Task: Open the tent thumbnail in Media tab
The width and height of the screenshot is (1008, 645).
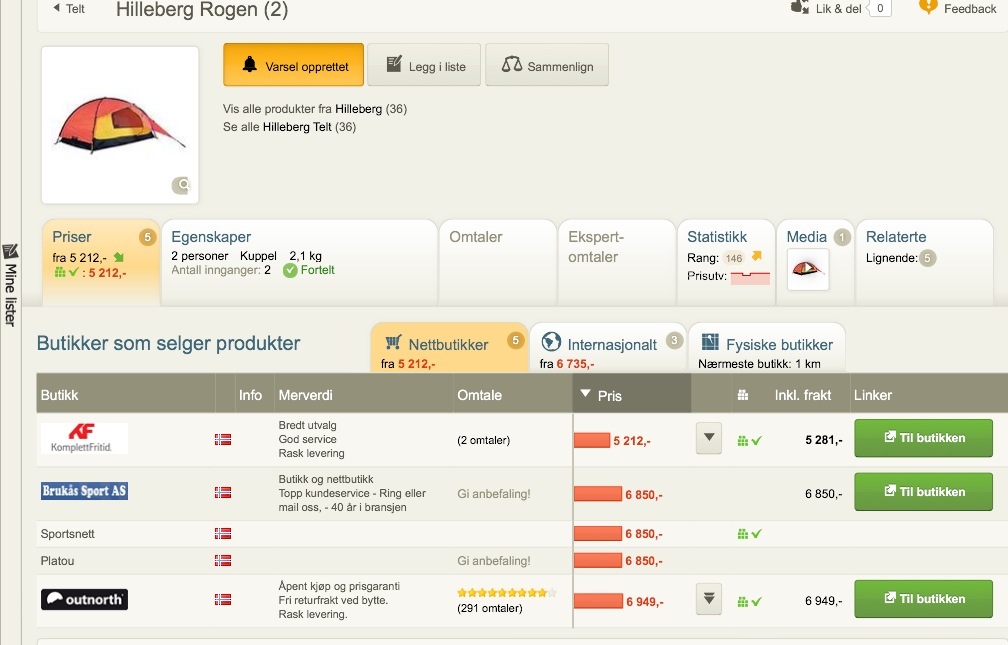Action: pos(808,270)
